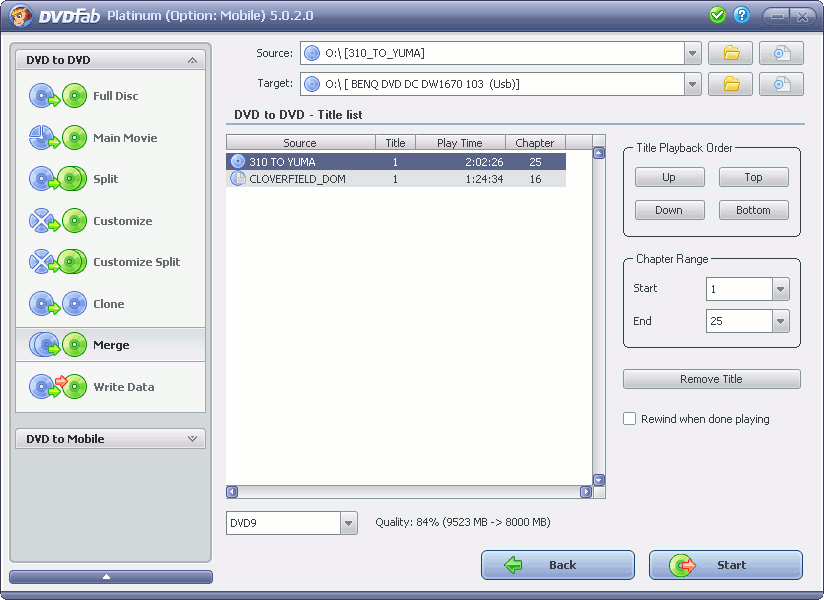Select Write Data menu item label

124,387
